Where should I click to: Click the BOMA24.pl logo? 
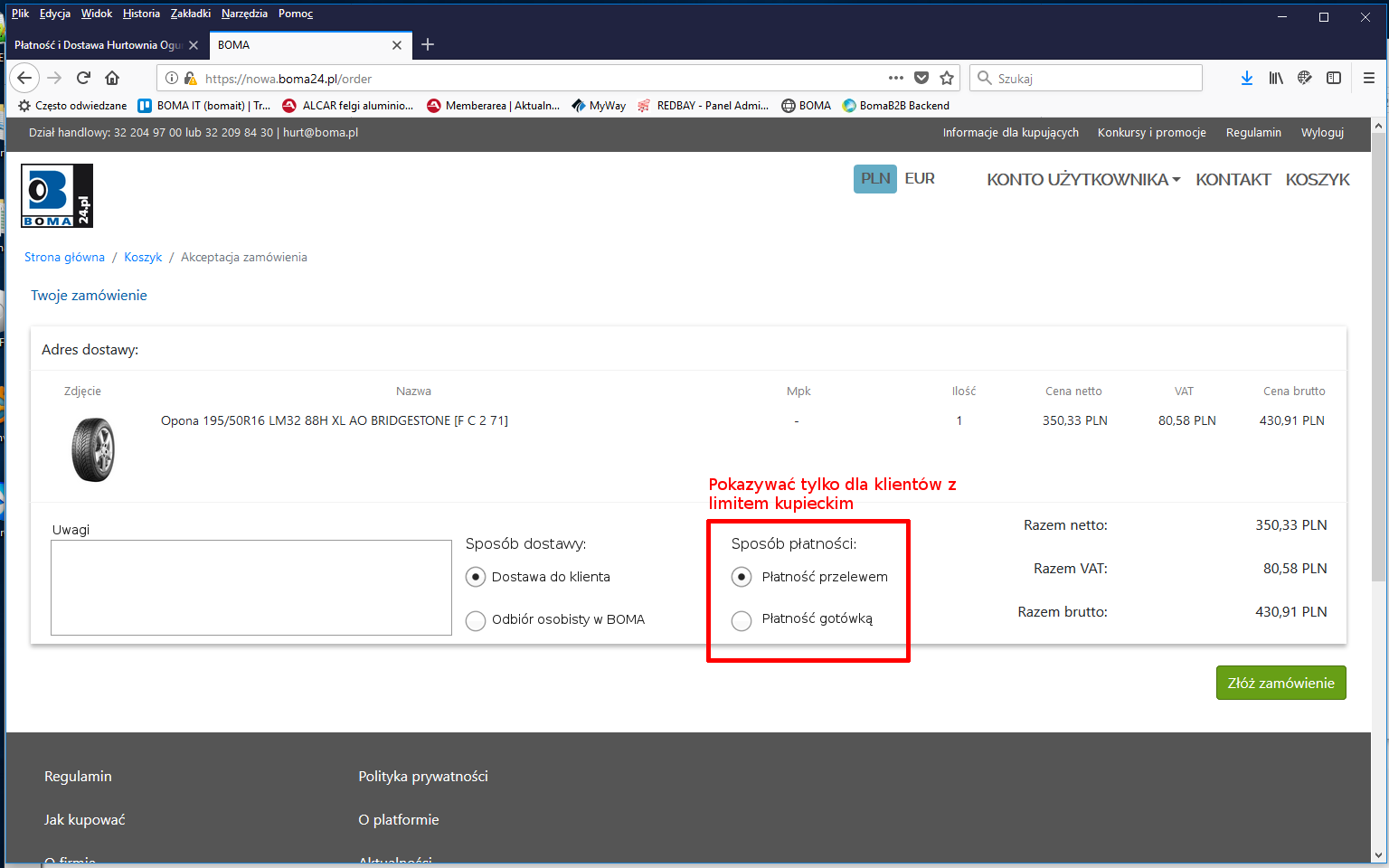[57, 195]
